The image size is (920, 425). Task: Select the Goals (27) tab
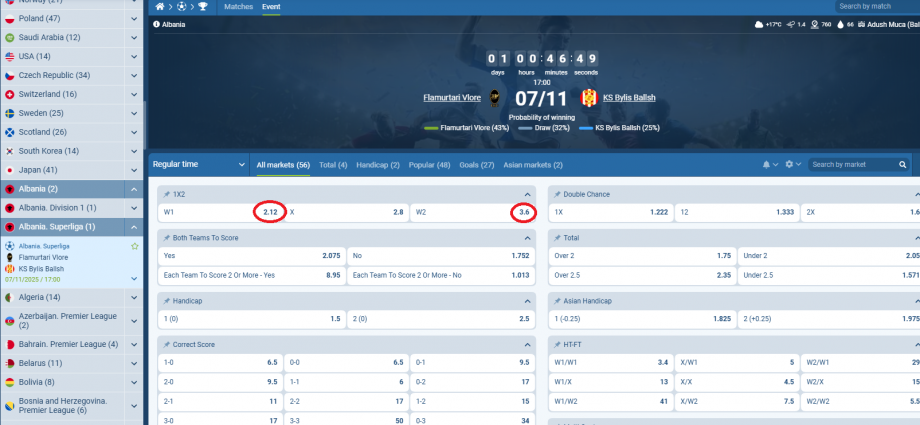(476, 166)
